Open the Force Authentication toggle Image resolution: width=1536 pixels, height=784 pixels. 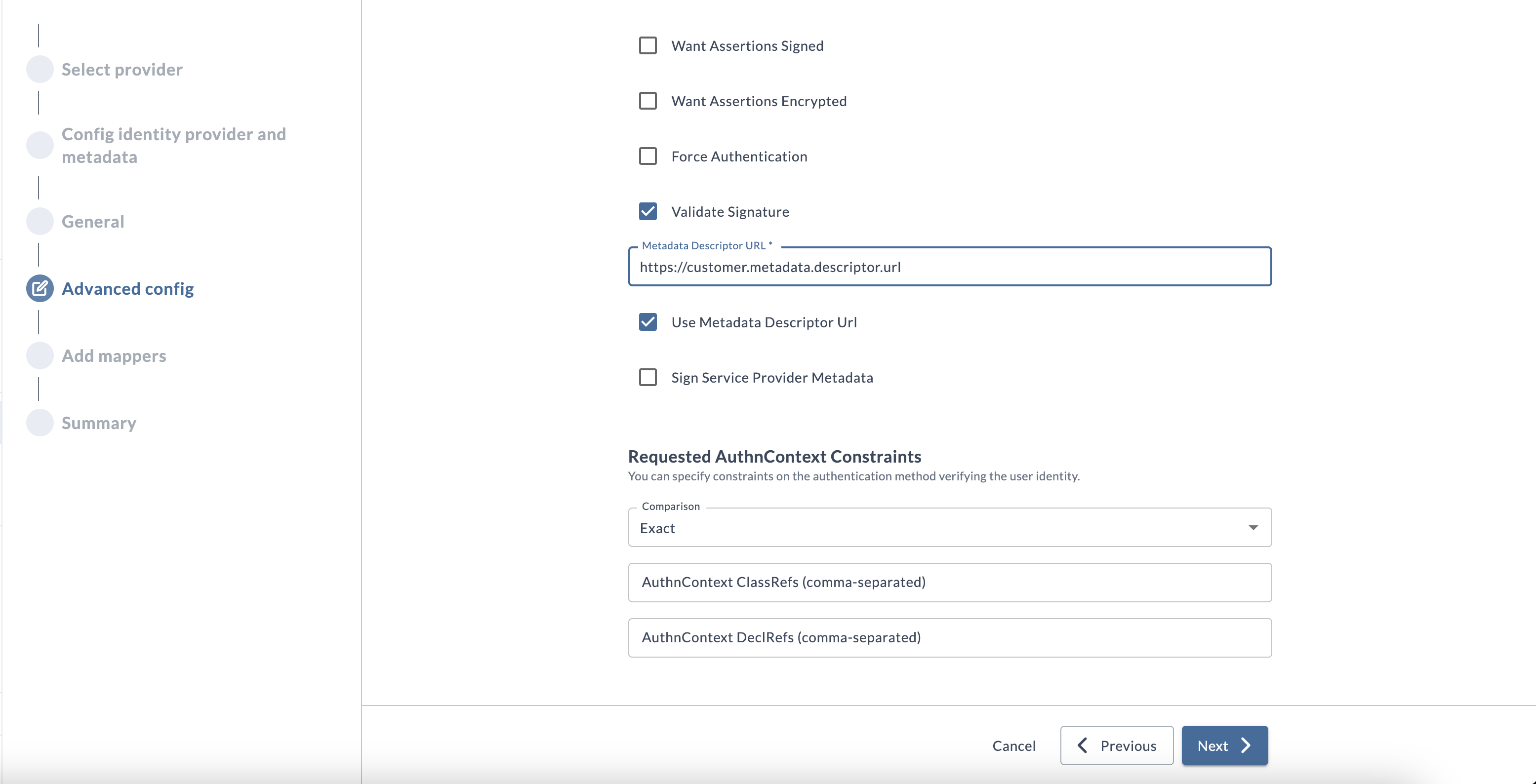[649, 156]
